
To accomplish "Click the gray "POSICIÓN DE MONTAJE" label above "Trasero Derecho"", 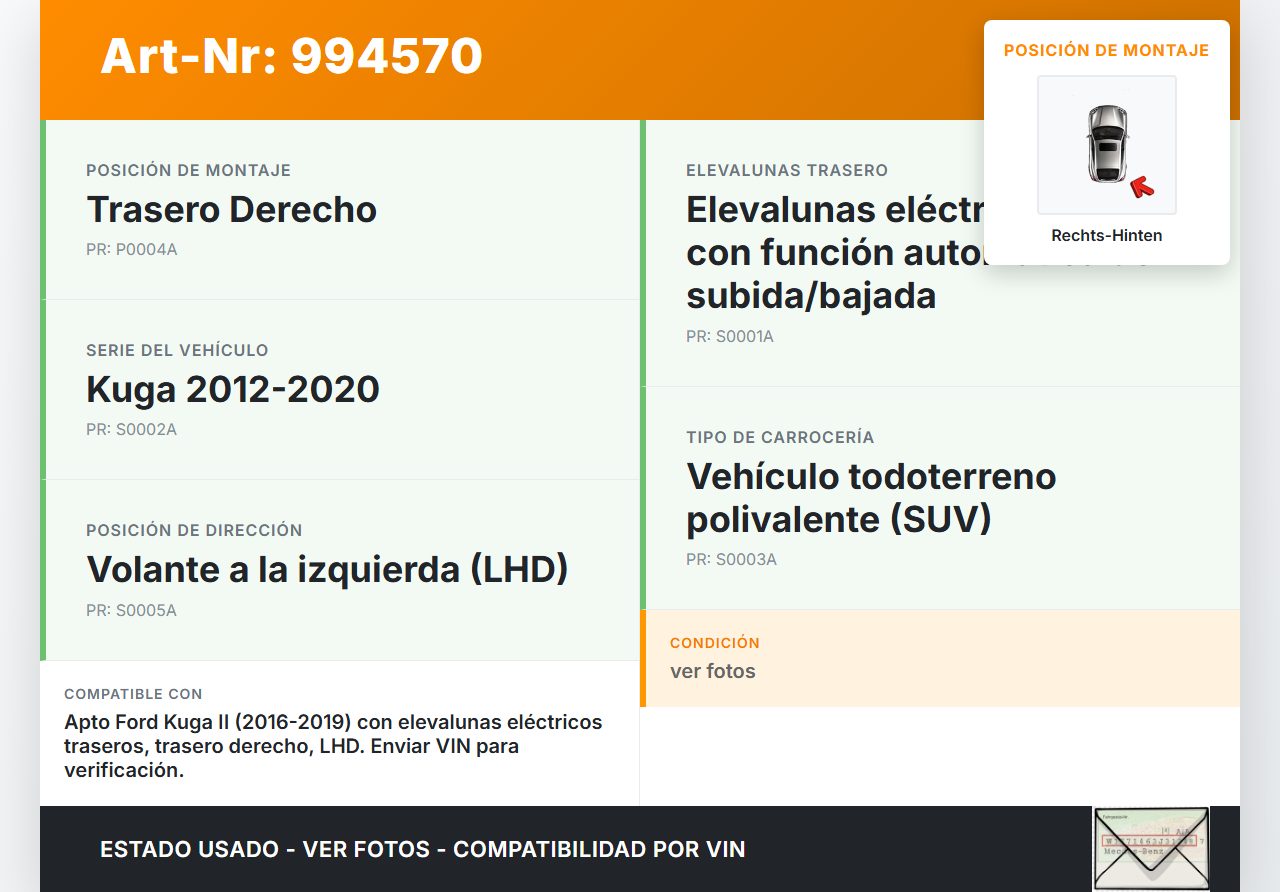I will tap(188, 170).
